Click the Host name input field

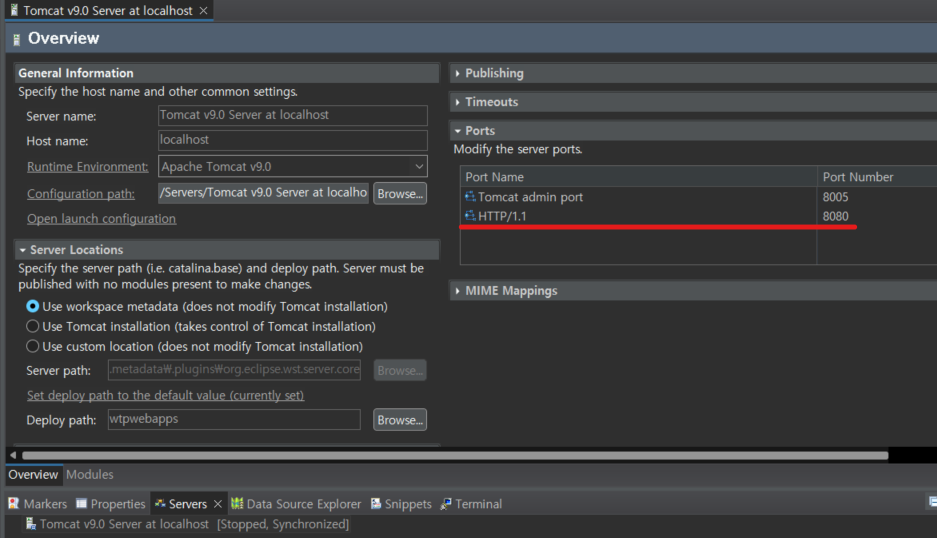pyautogui.click(x=293, y=140)
